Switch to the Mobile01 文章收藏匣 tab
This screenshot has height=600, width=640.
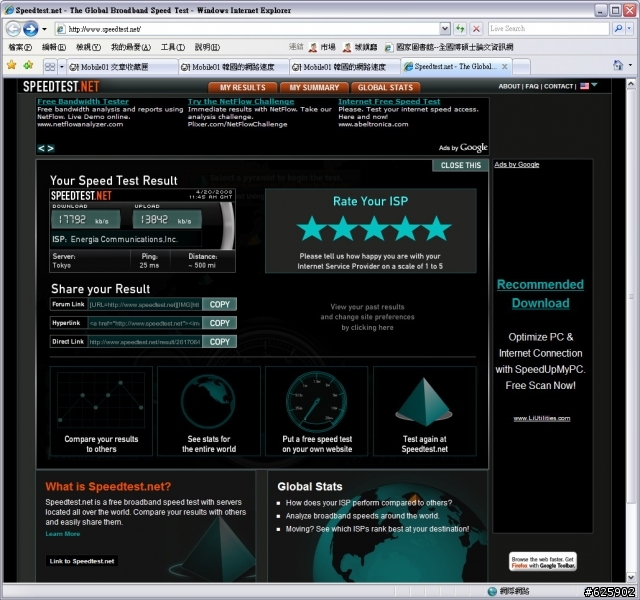point(122,67)
